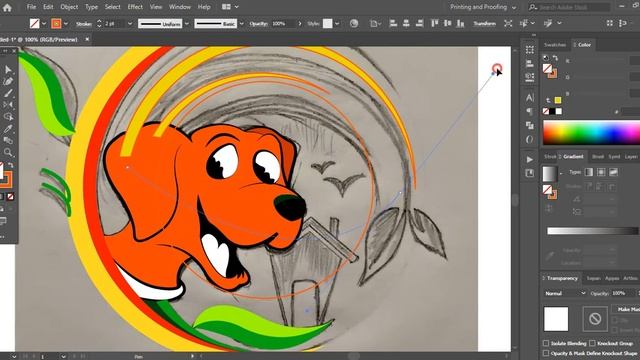The image size is (640, 360).
Task: Click the gradient slider bar
Action: coord(592,231)
